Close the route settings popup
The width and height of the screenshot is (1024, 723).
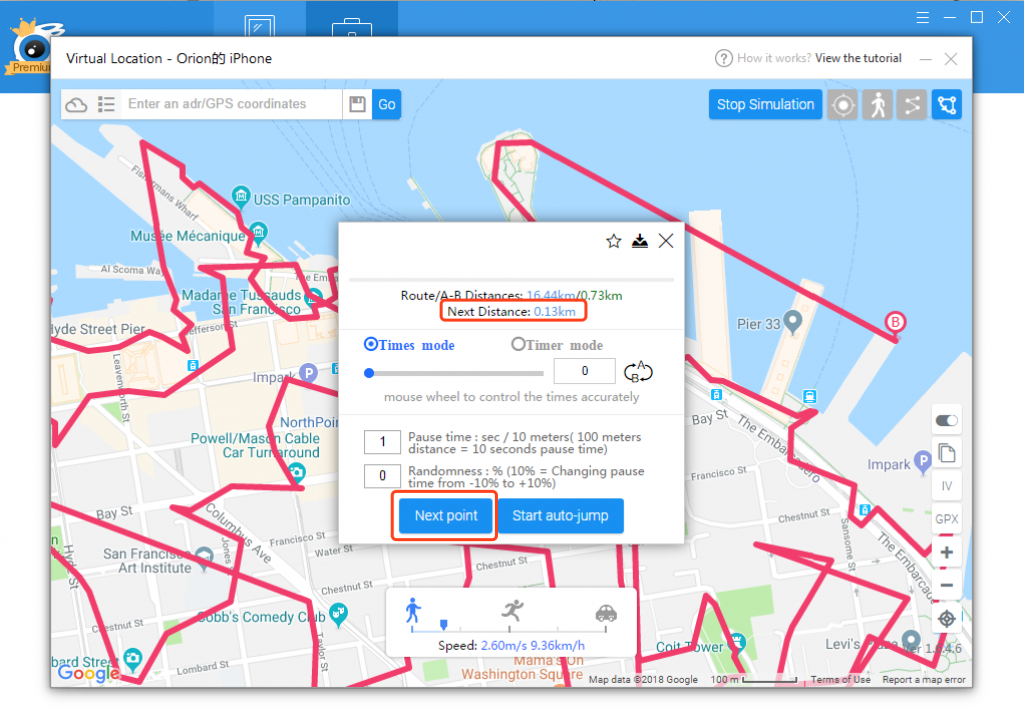click(x=666, y=241)
